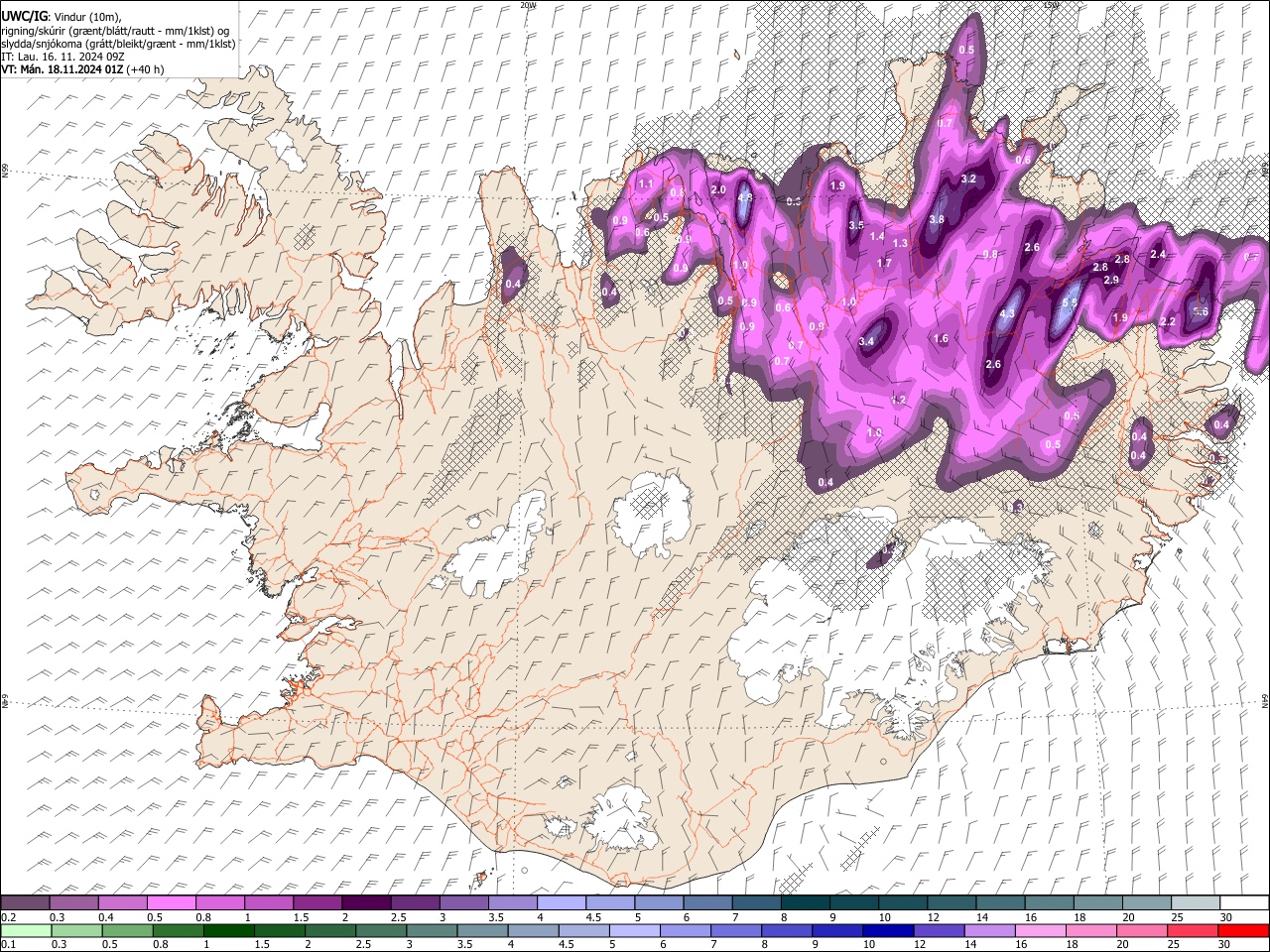Click the "1.1" snowfall value on the map
The height and width of the screenshot is (952, 1270).
click(x=646, y=183)
